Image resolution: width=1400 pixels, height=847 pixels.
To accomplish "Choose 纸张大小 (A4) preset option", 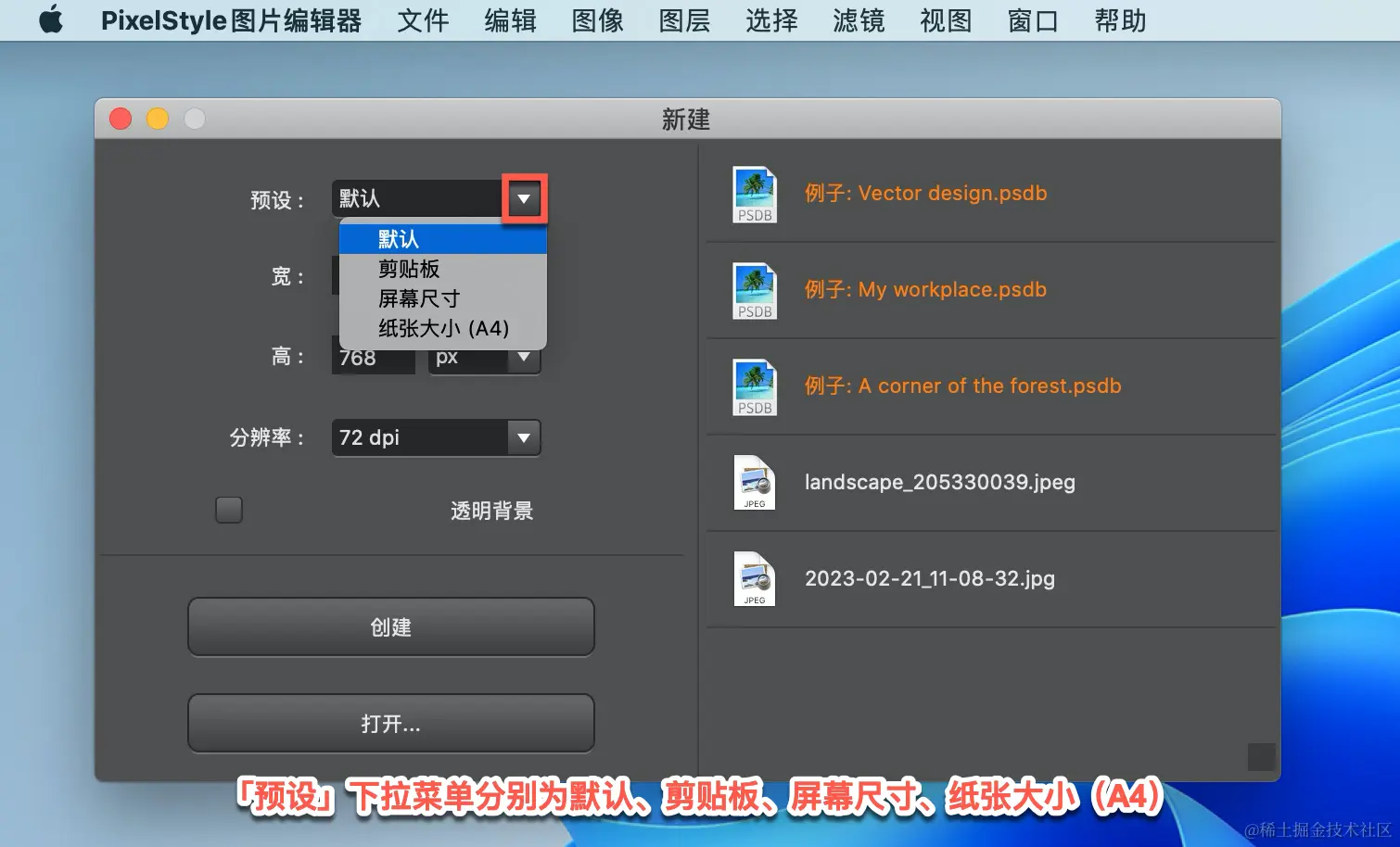I will [443, 328].
